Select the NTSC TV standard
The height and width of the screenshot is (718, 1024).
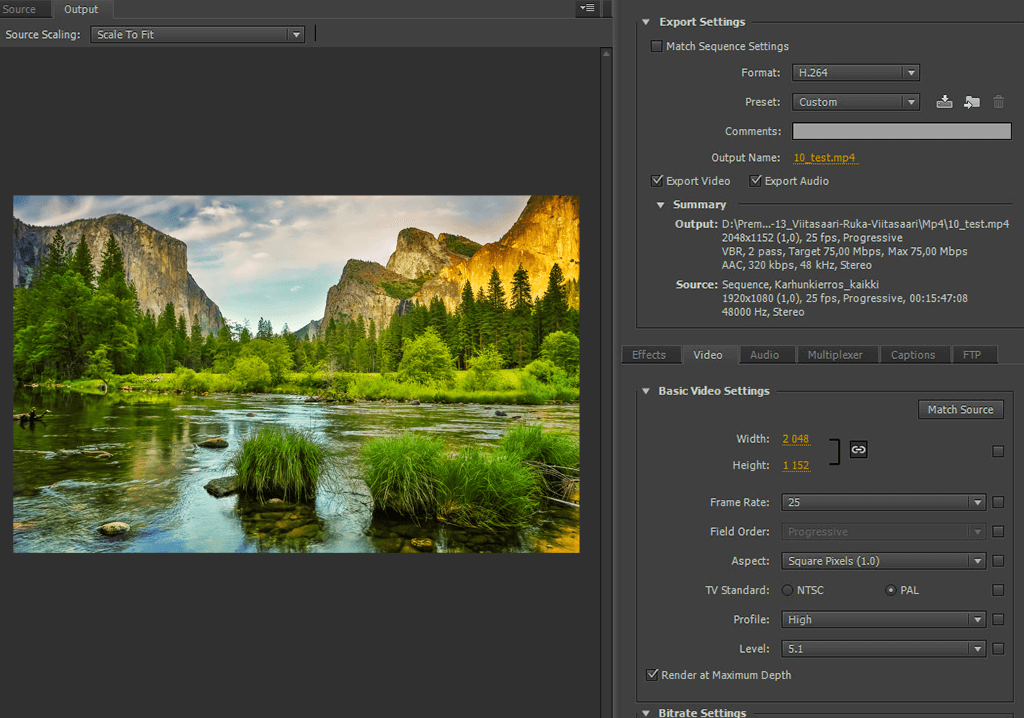(788, 590)
